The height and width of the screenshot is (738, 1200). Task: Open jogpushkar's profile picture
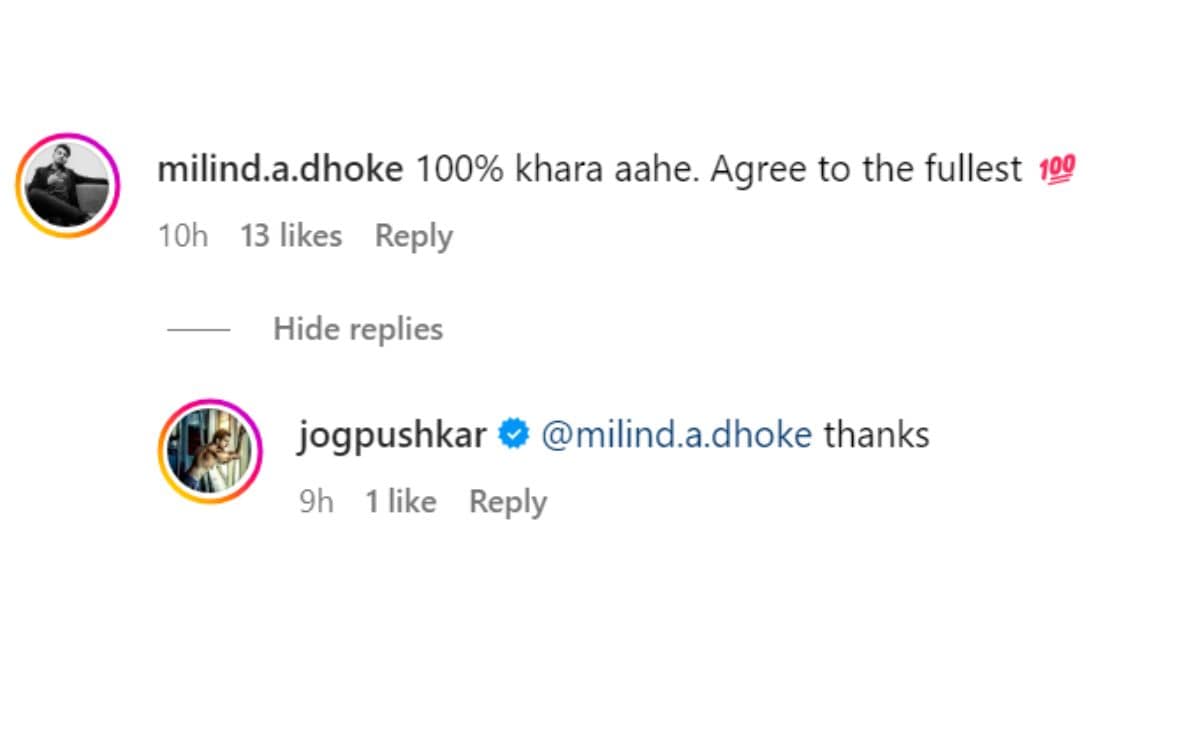click(x=209, y=451)
